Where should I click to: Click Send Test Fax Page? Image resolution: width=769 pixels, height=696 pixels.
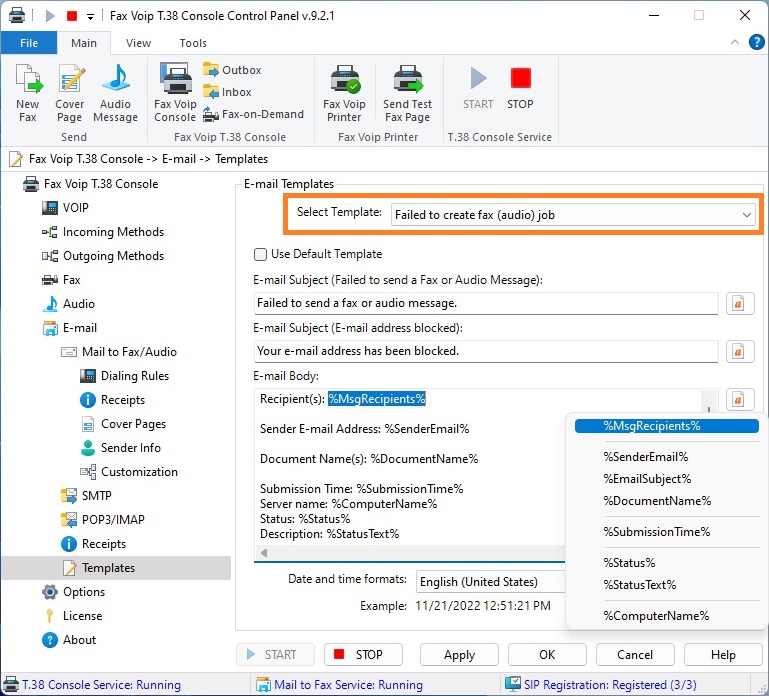[408, 93]
